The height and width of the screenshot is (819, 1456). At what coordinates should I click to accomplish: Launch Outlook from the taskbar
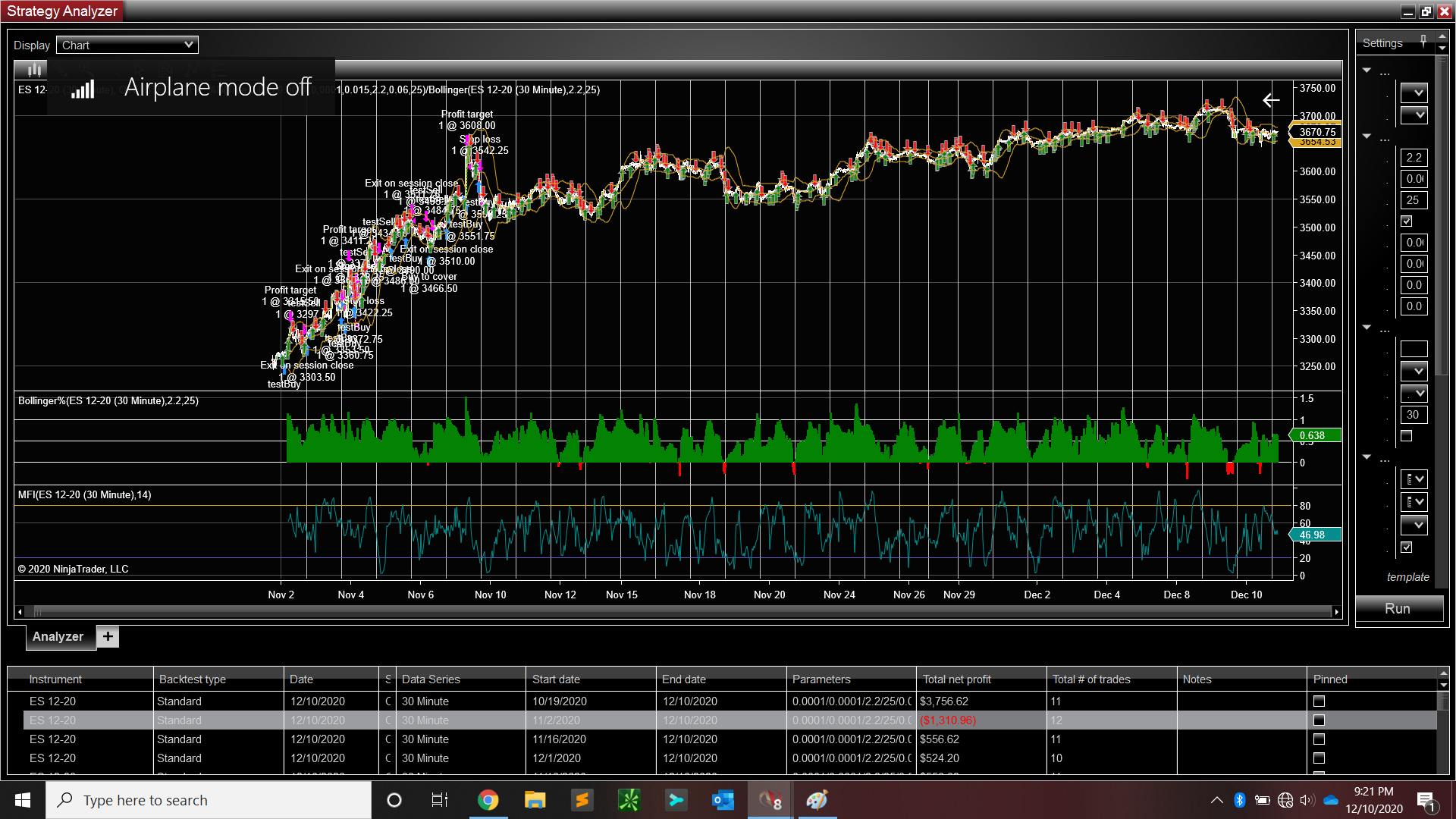click(723, 800)
